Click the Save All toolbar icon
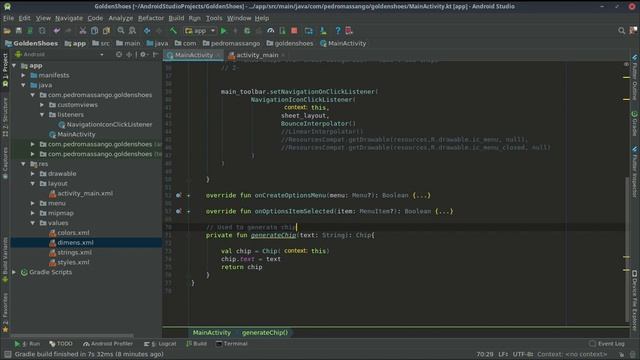Image resolution: width=640 pixels, height=360 pixels. coord(19,31)
